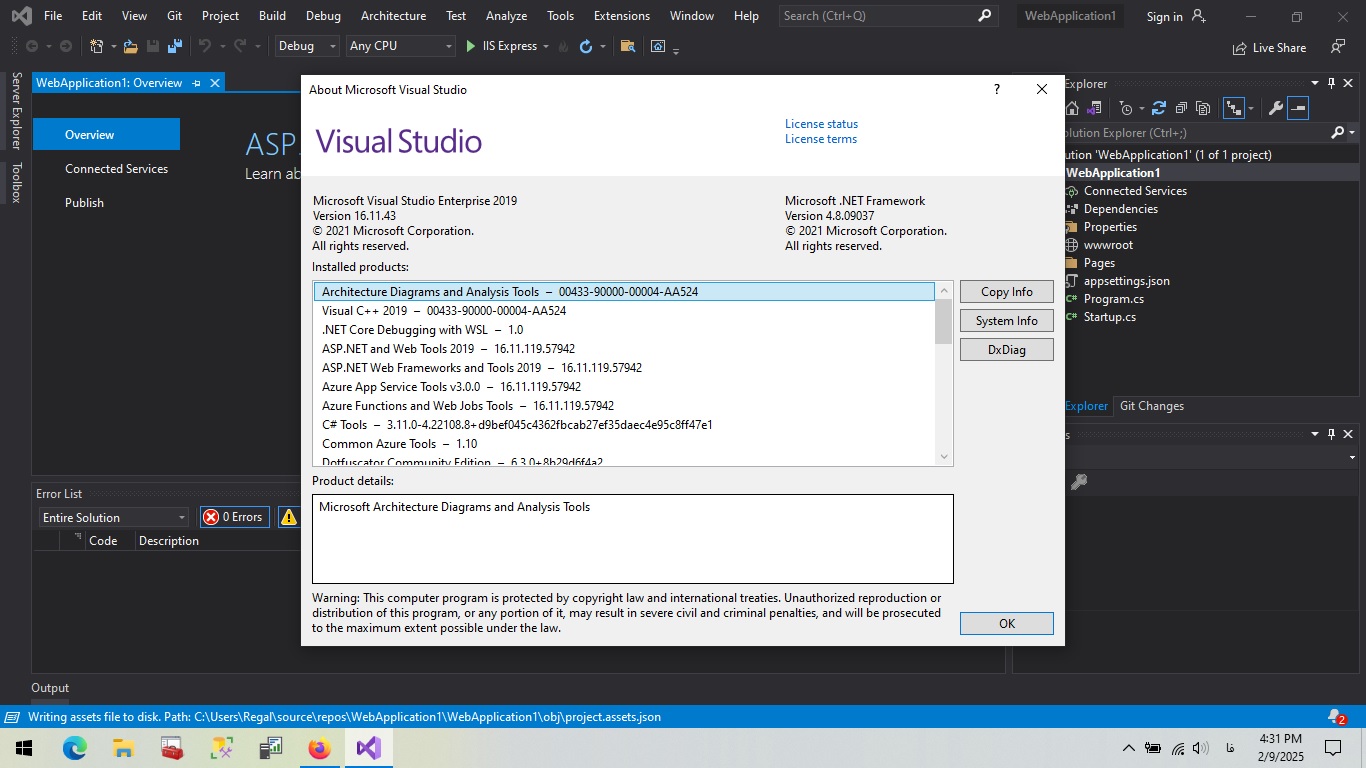Toggle auto-hide pin on lower right panel
Viewport: 1366px width, 768px height.
pyautogui.click(x=1331, y=434)
